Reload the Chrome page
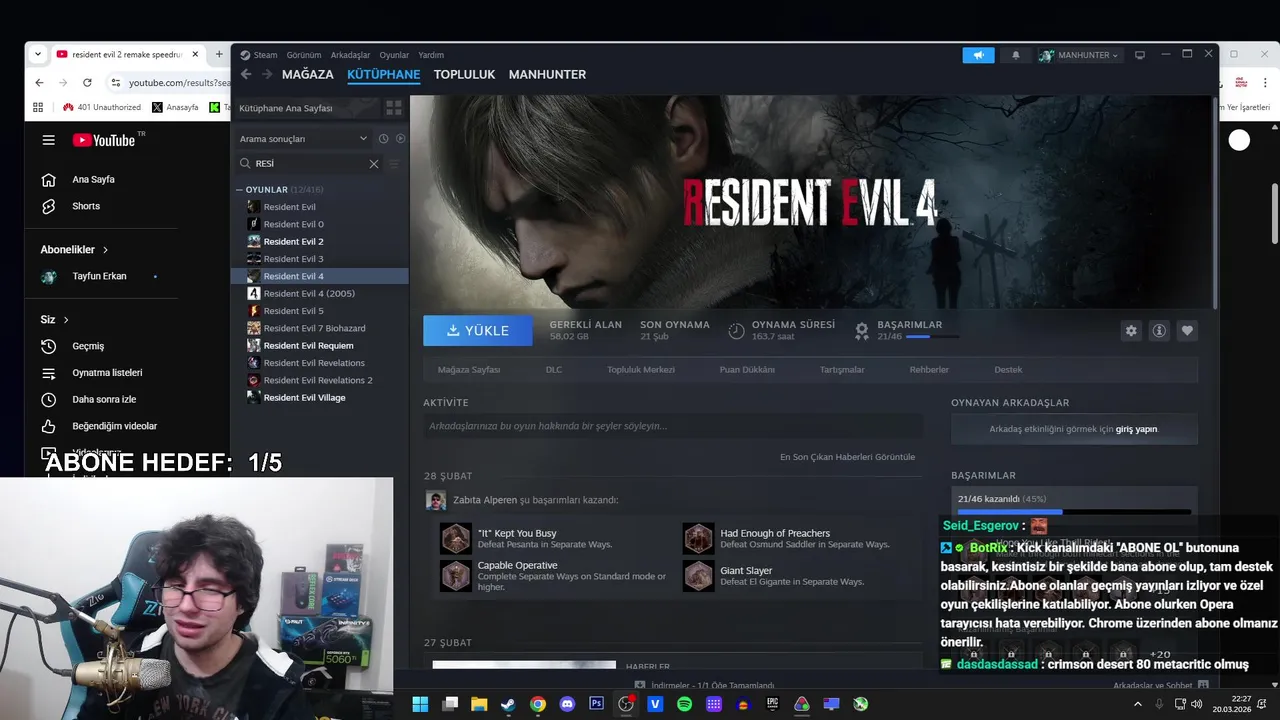The height and width of the screenshot is (720, 1280). (87, 82)
